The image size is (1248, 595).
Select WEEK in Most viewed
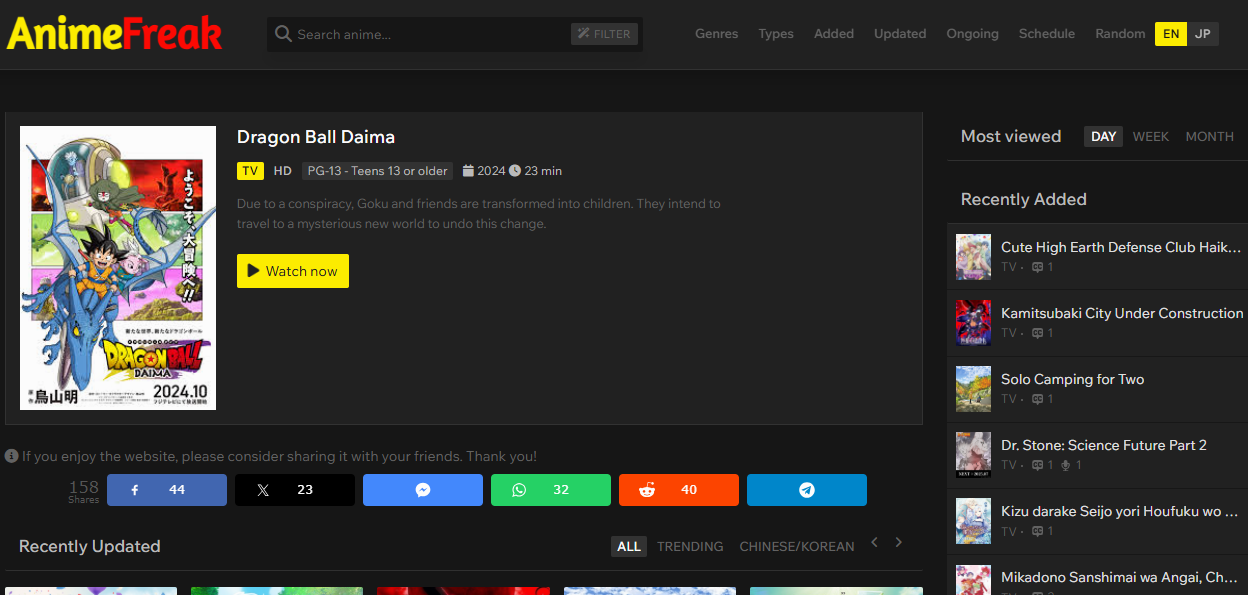tap(1151, 136)
